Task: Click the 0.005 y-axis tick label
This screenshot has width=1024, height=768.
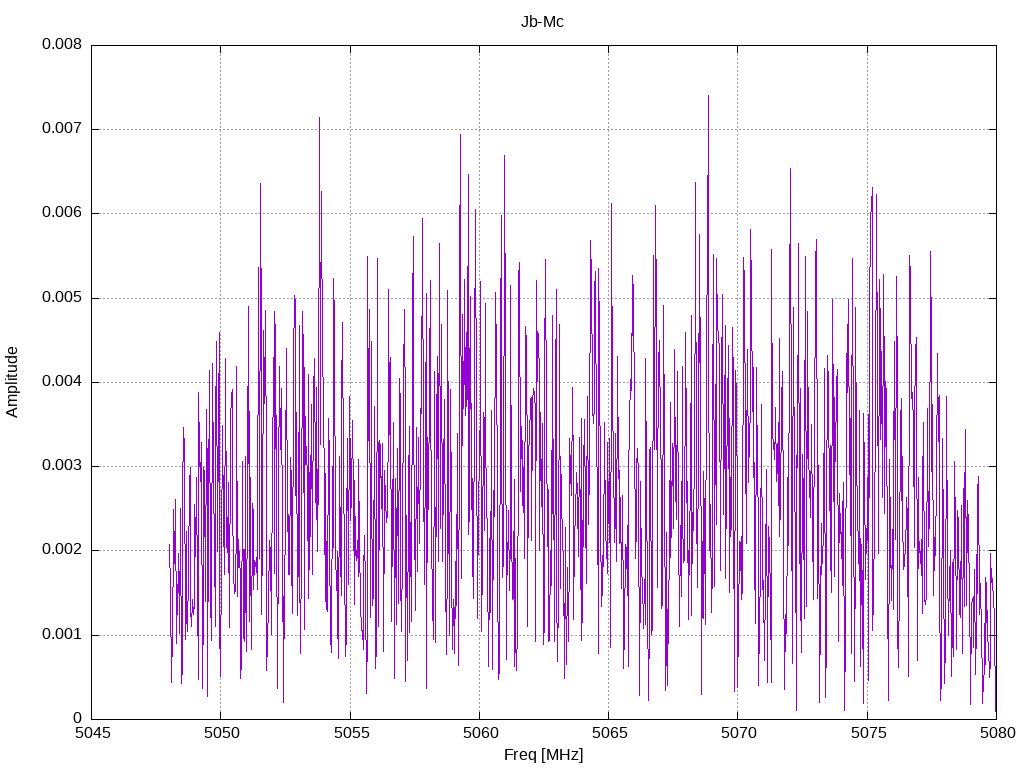Action: coord(62,297)
